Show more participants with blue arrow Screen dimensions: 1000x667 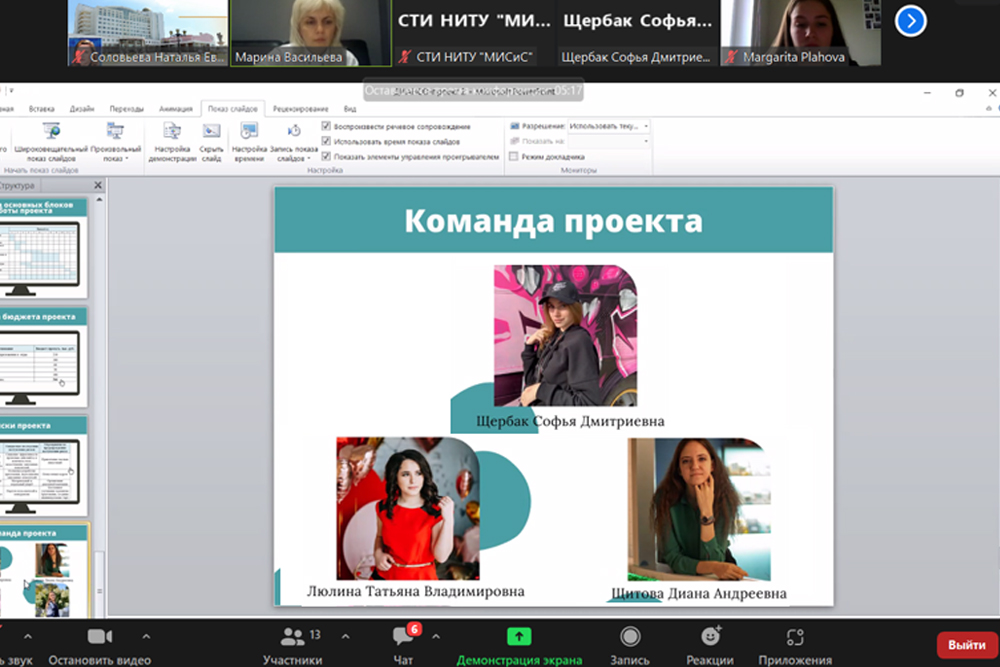coord(910,20)
